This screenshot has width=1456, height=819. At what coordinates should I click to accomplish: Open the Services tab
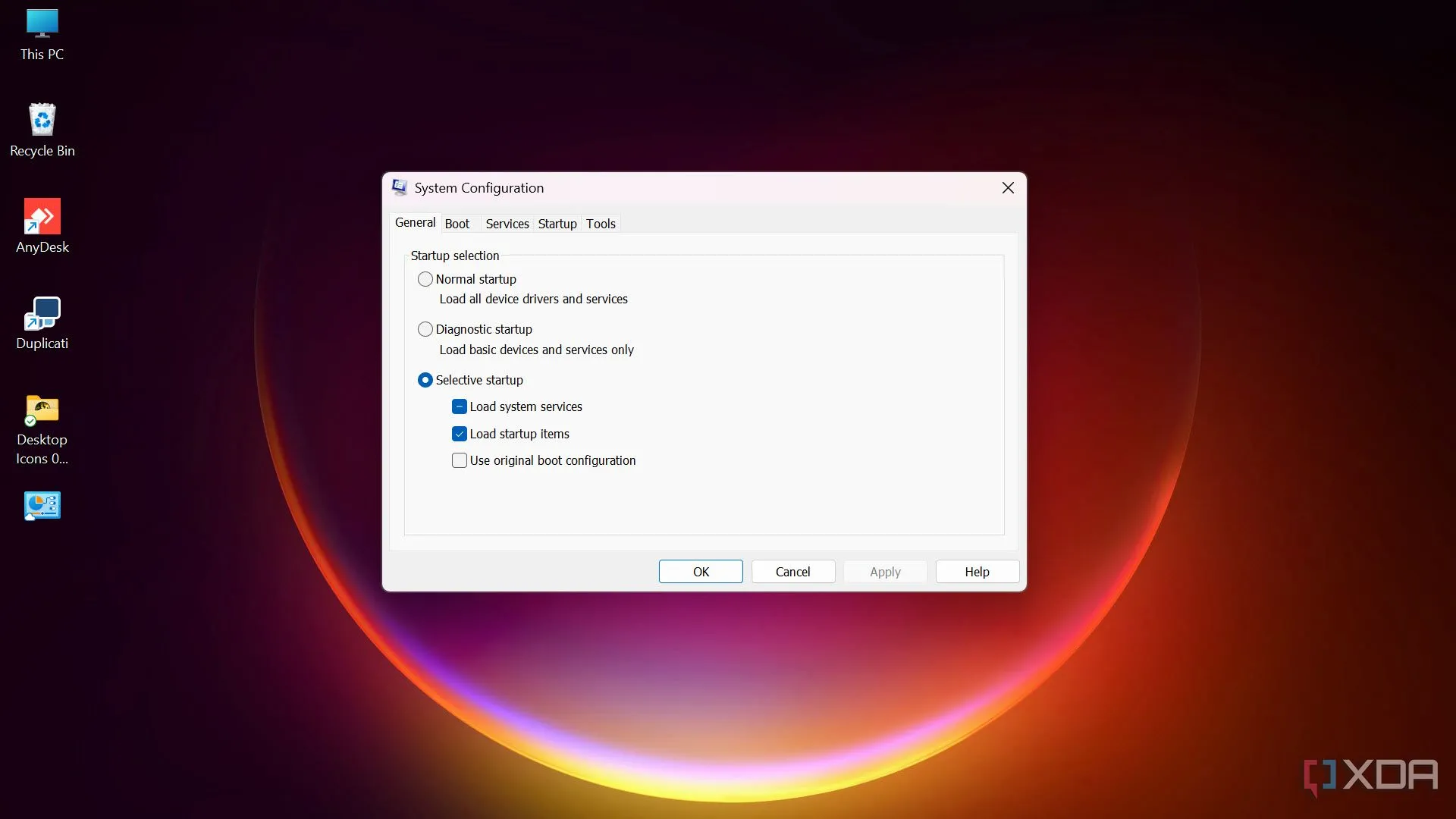pos(507,224)
